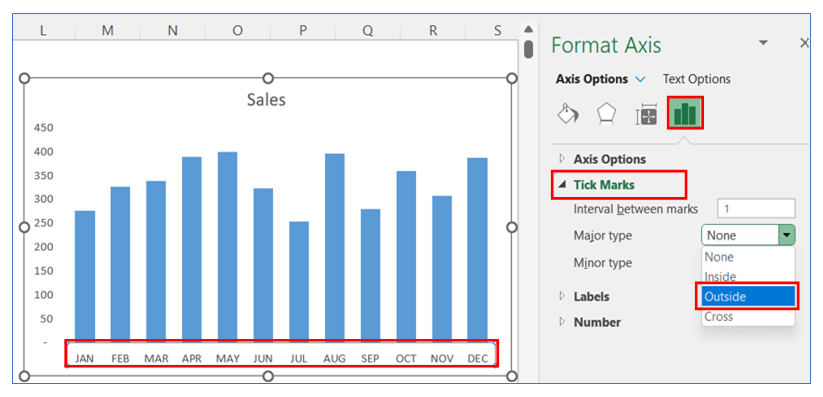The height and width of the screenshot is (397, 823).
Task: Open the Major type dropdown arrow
Action: click(787, 236)
